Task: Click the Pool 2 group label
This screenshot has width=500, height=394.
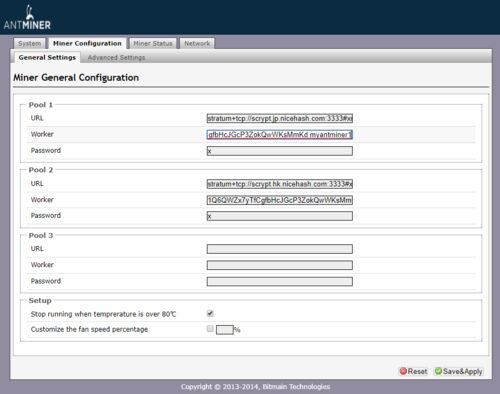Action: point(41,170)
